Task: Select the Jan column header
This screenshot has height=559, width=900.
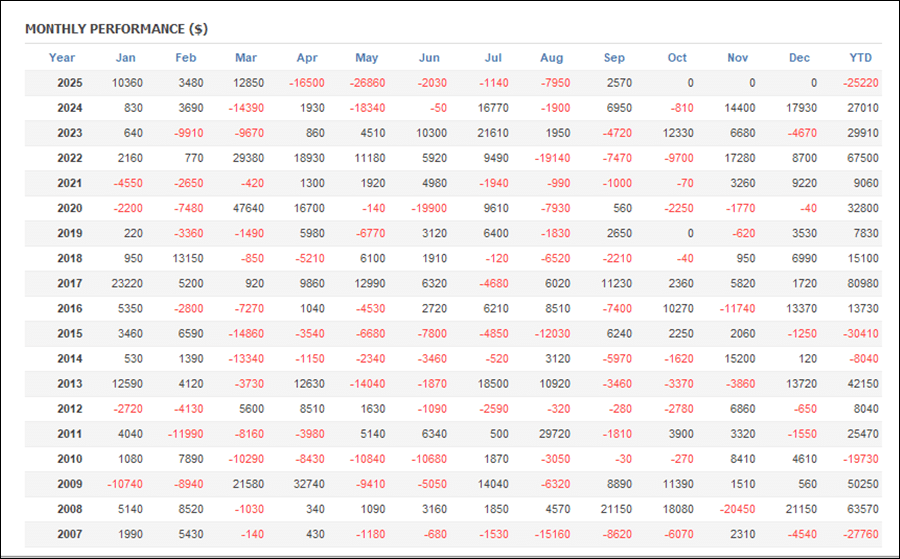Action: [126, 57]
